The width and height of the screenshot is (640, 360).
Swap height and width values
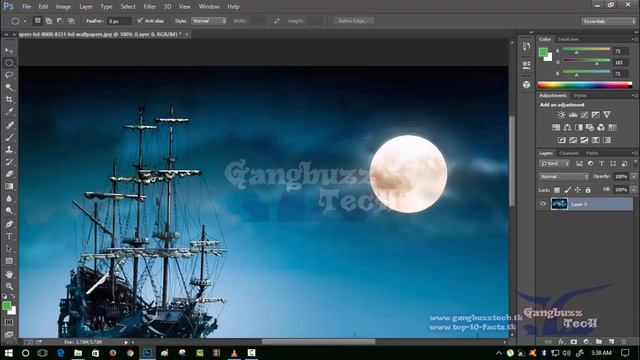pos(277,21)
